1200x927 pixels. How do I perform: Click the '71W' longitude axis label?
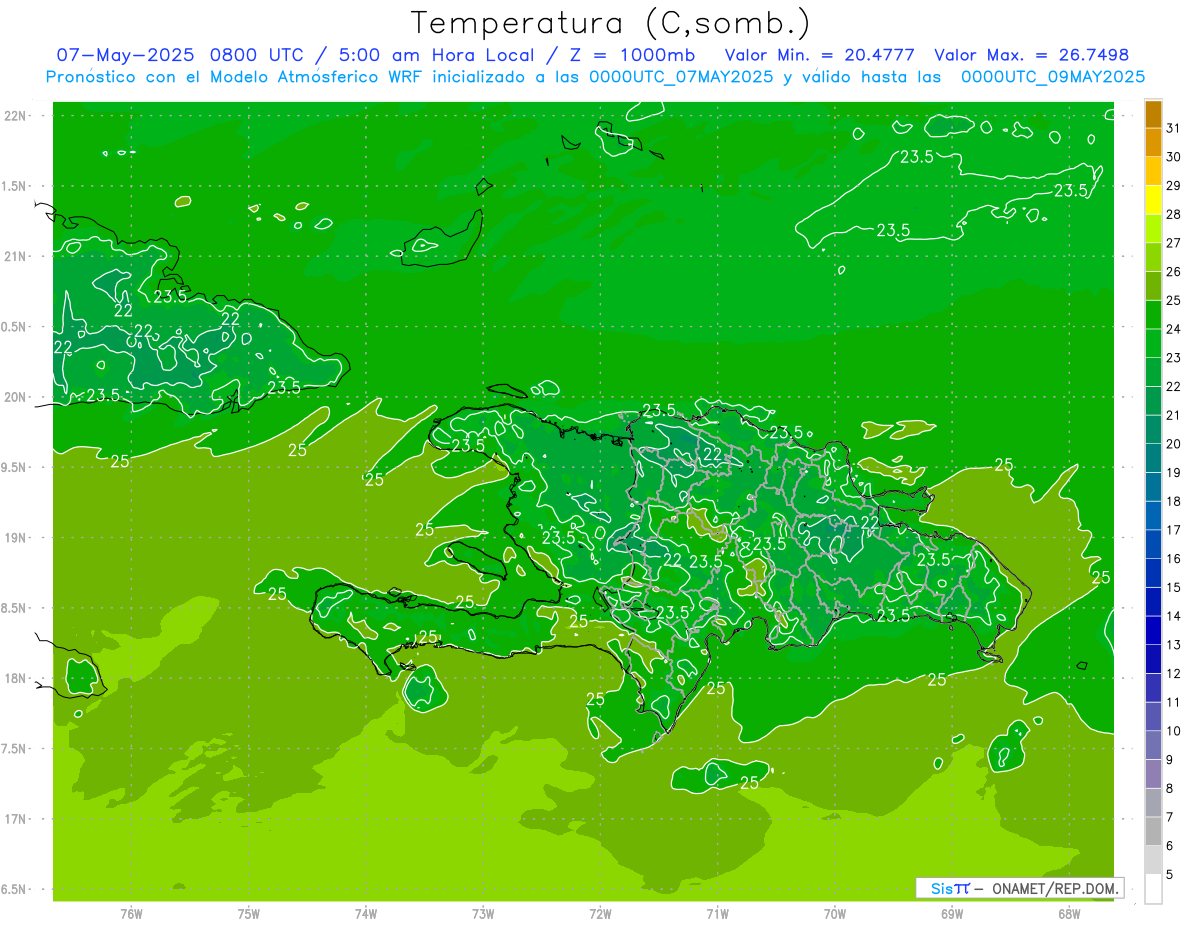click(717, 914)
